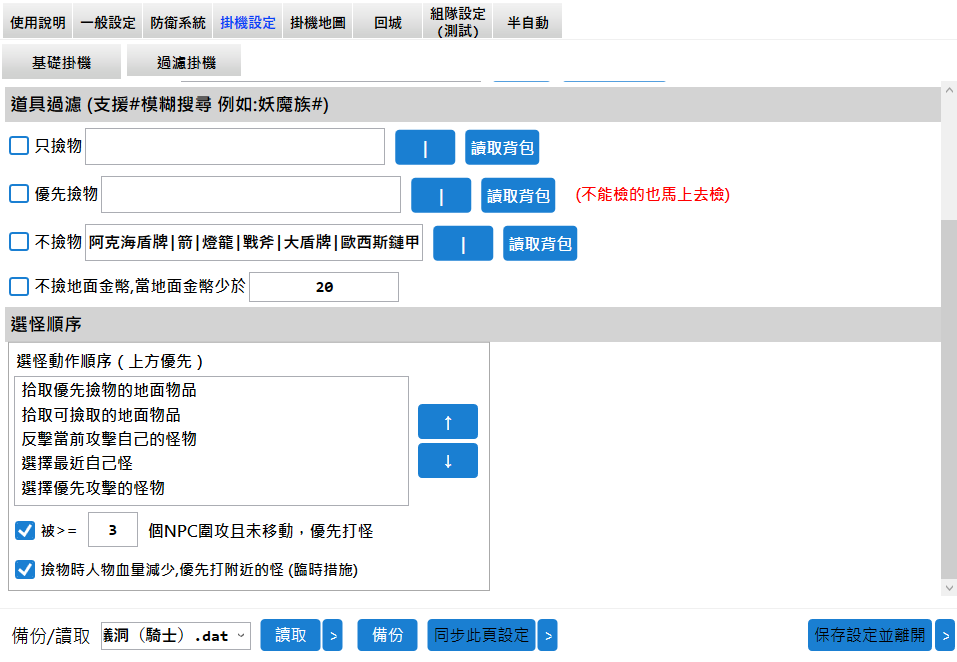Screen dimensions: 957x662
Task: Move selected action up with ↑ arrow
Action: point(447,422)
